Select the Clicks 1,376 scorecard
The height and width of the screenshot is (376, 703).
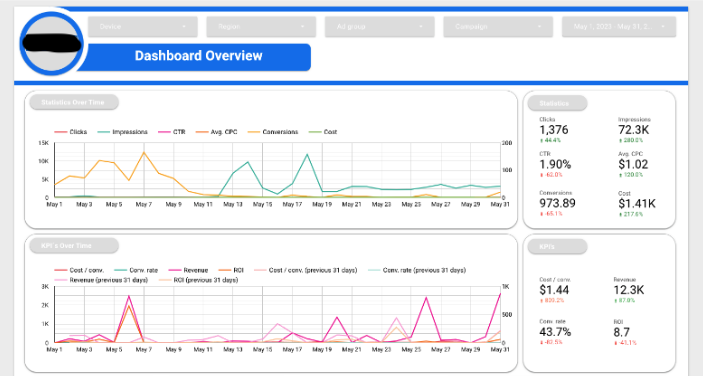(x=554, y=130)
